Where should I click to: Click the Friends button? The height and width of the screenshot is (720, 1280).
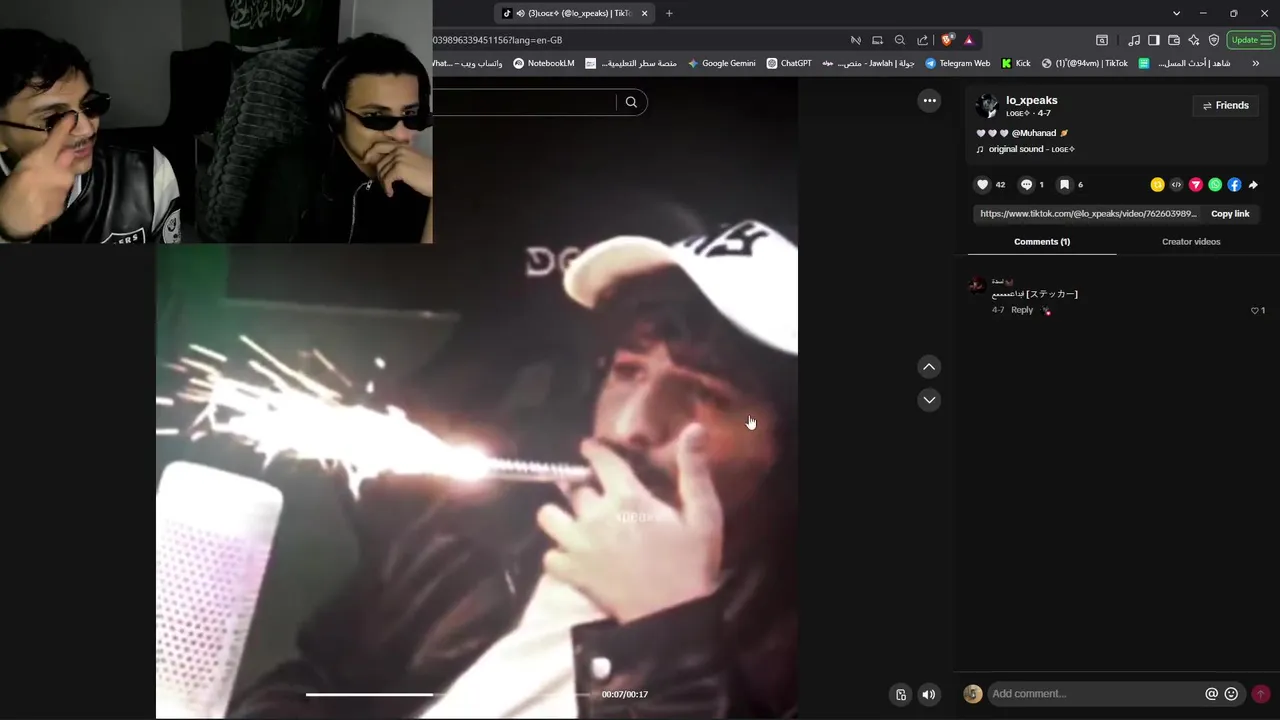[x=1225, y=105]
